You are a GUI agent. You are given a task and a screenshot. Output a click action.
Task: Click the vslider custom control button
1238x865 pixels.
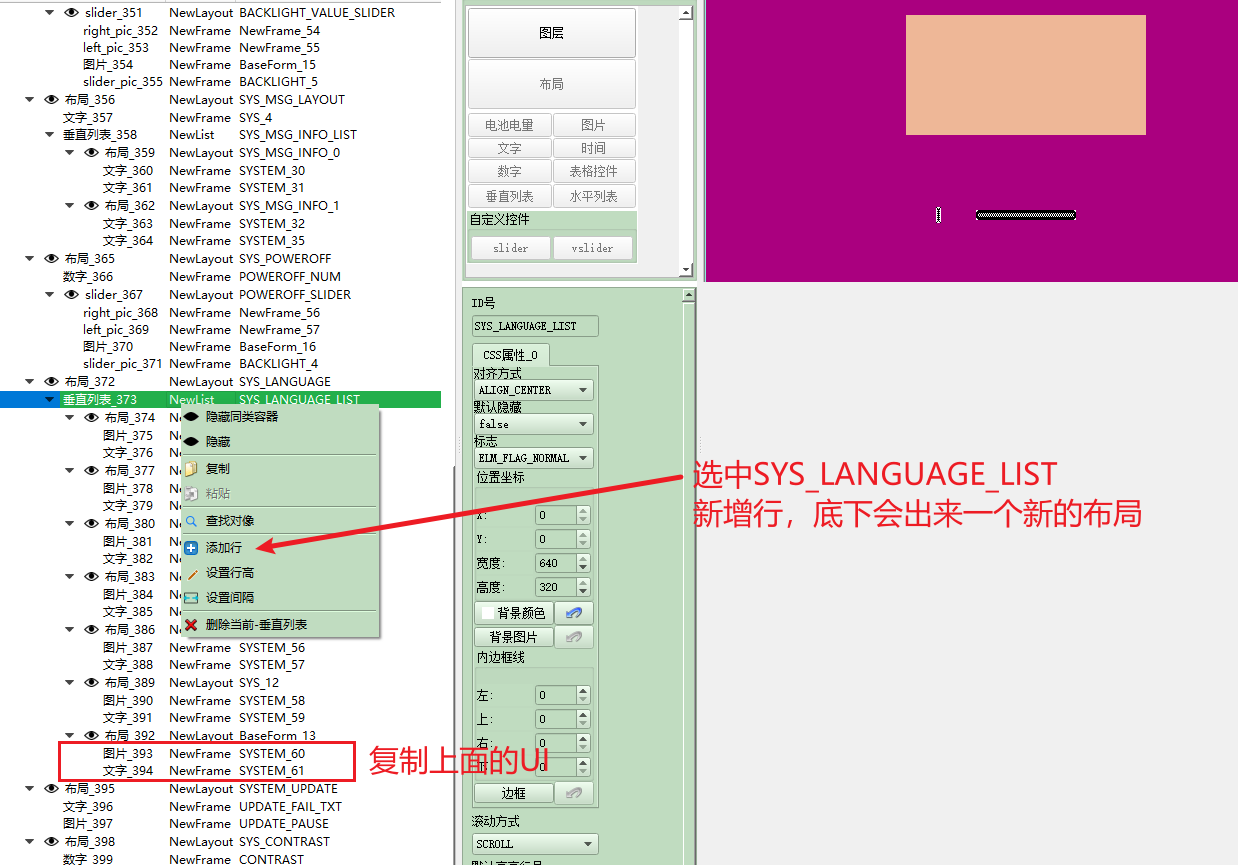click(x=593, y=248)
